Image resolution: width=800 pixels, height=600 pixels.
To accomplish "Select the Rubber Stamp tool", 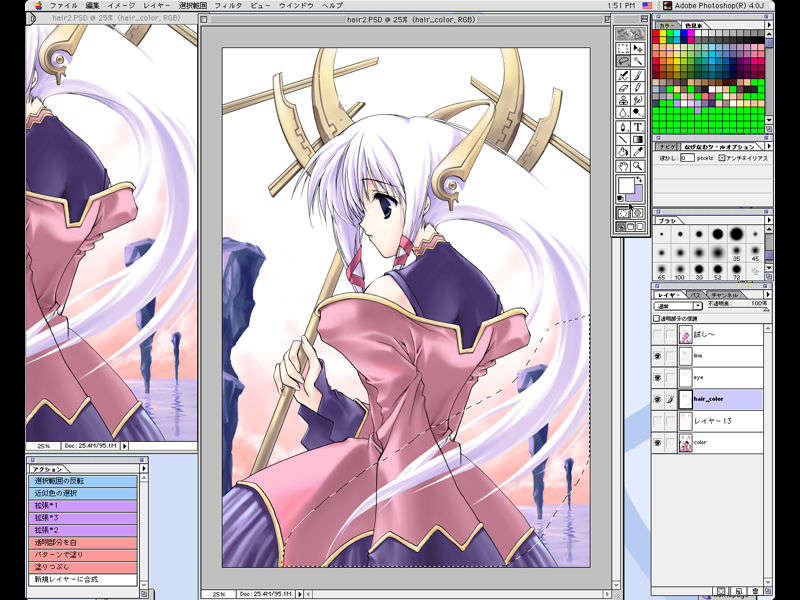I will tap(622, 101).
